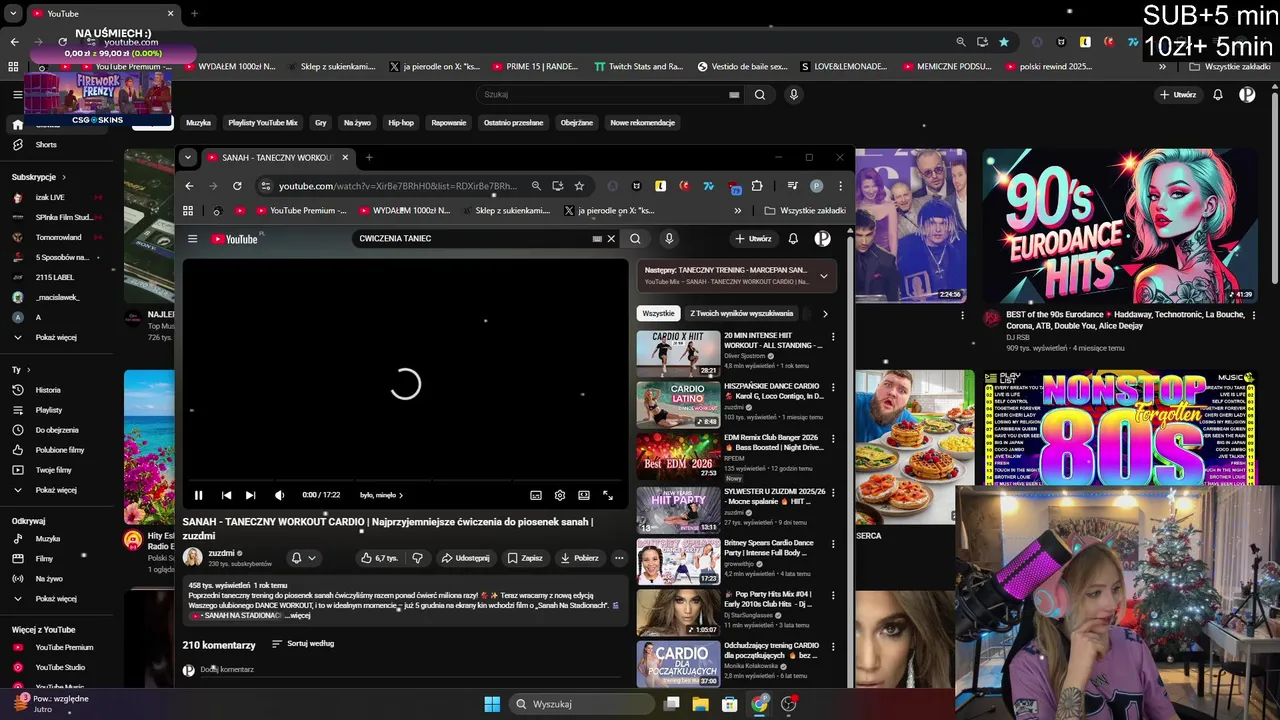
Task: Click Zapisz to save the video
Action: (x=524, y=558)
